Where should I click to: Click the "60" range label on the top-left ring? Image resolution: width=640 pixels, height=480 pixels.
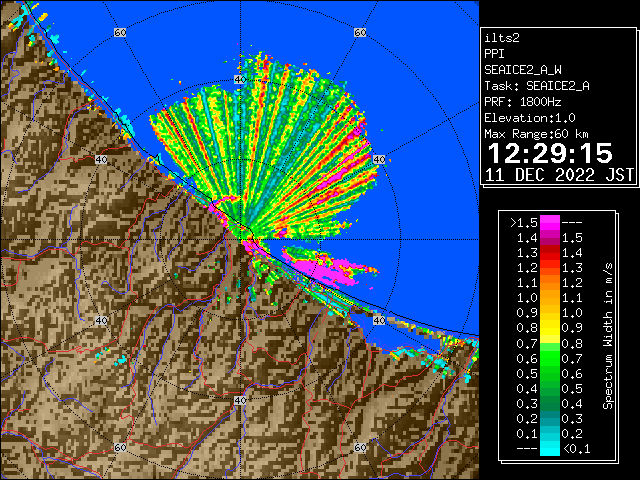pos(120,32)
